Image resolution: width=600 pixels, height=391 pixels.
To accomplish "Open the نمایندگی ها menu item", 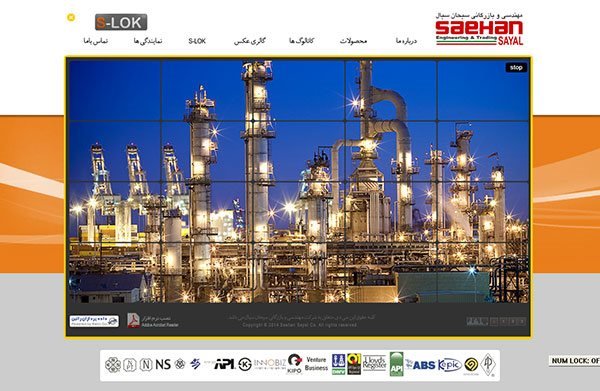I will [148, 41].
